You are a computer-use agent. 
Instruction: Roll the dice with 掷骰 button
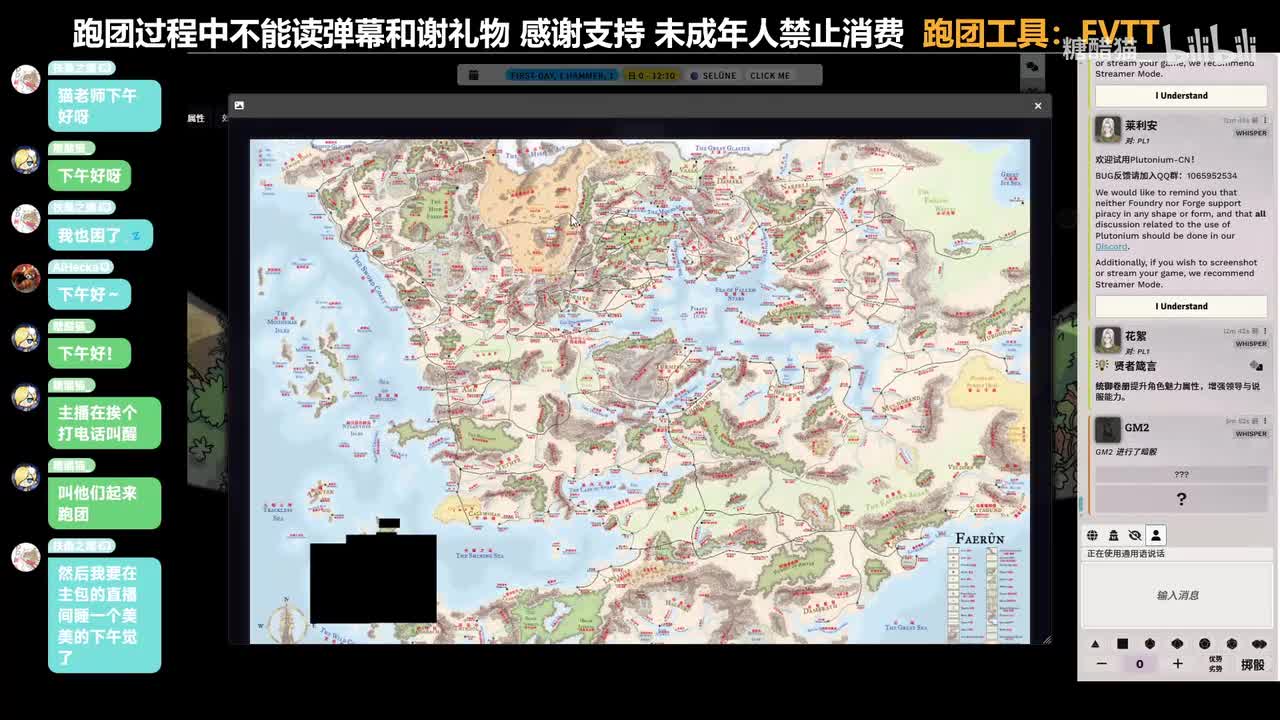(1253, 664)
